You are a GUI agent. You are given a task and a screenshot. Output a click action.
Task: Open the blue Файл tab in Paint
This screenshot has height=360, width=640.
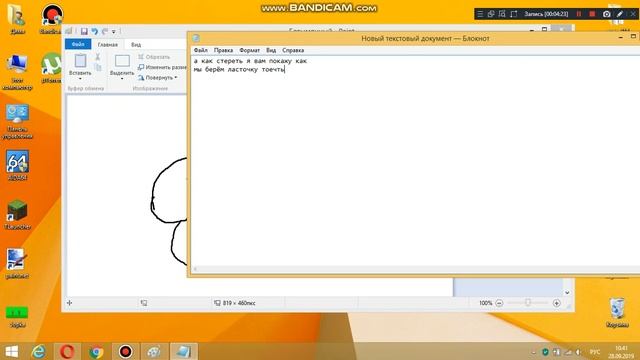pyautogui.click(x=78, y=44)
